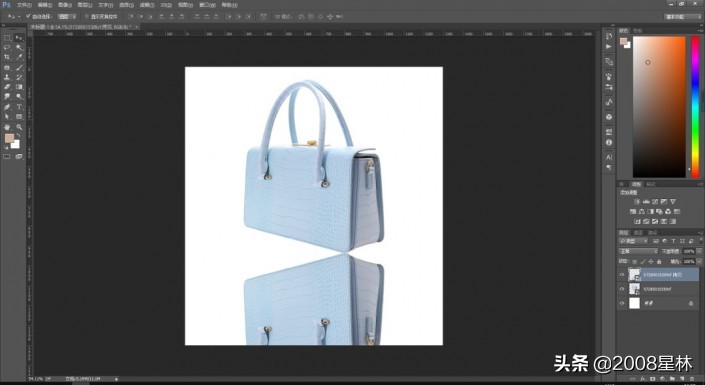Toggle lock position icon in Layers panel
This screenshot has height=385, width=705.
pos(651,261)
